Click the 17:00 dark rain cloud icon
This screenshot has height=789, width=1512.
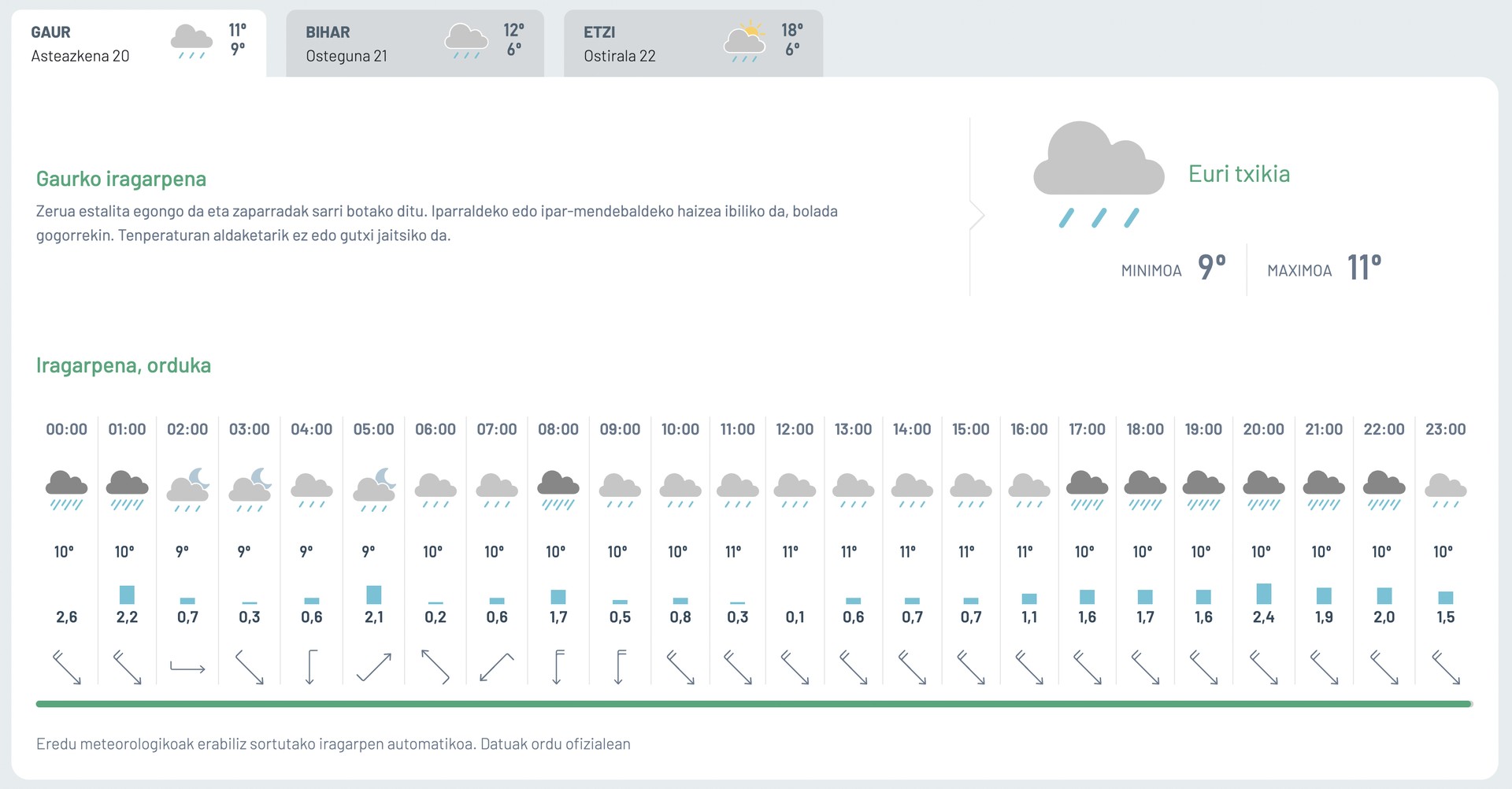1087,490
